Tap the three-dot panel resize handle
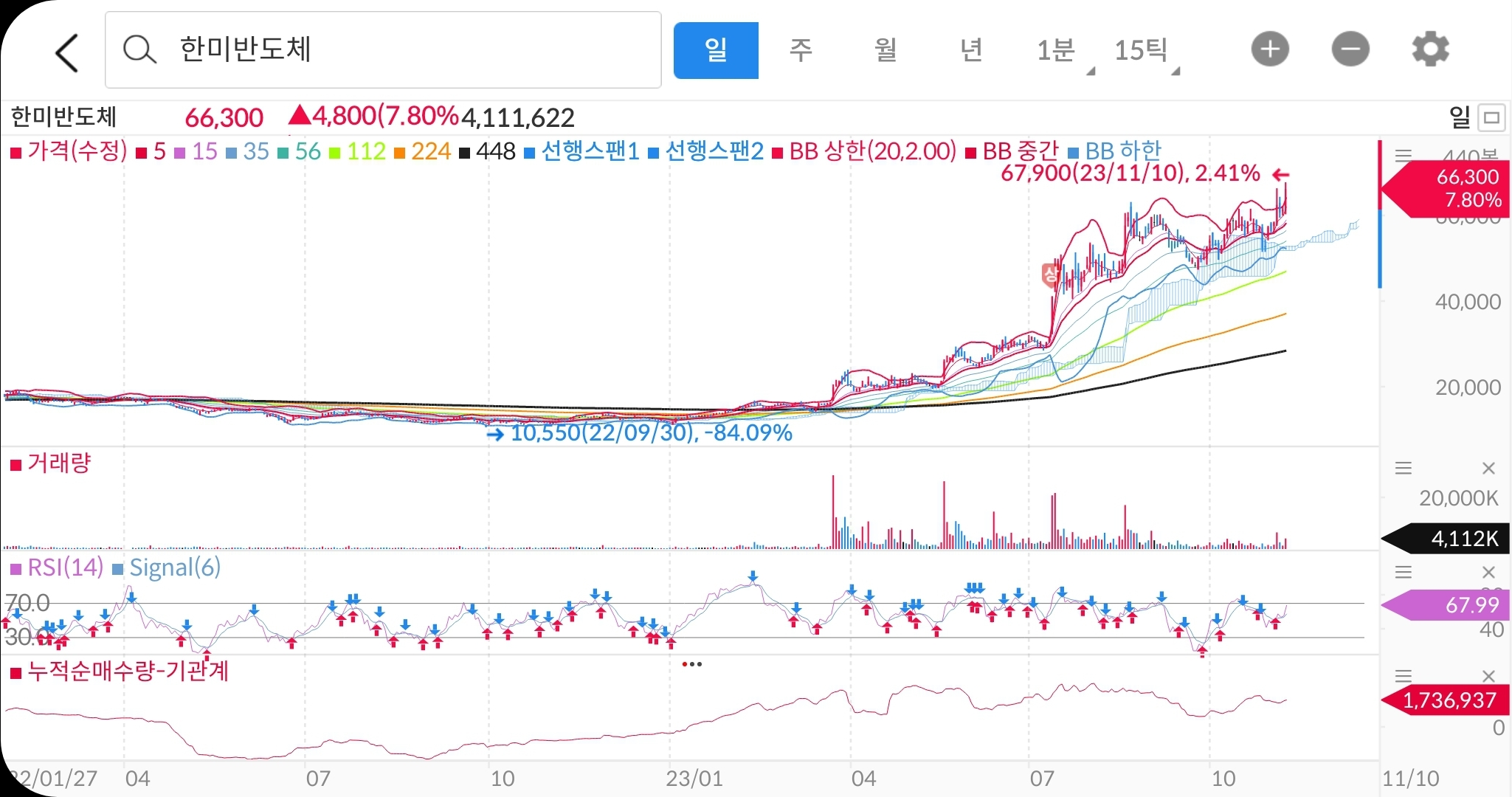The image size is (1512, 797). 692,664
